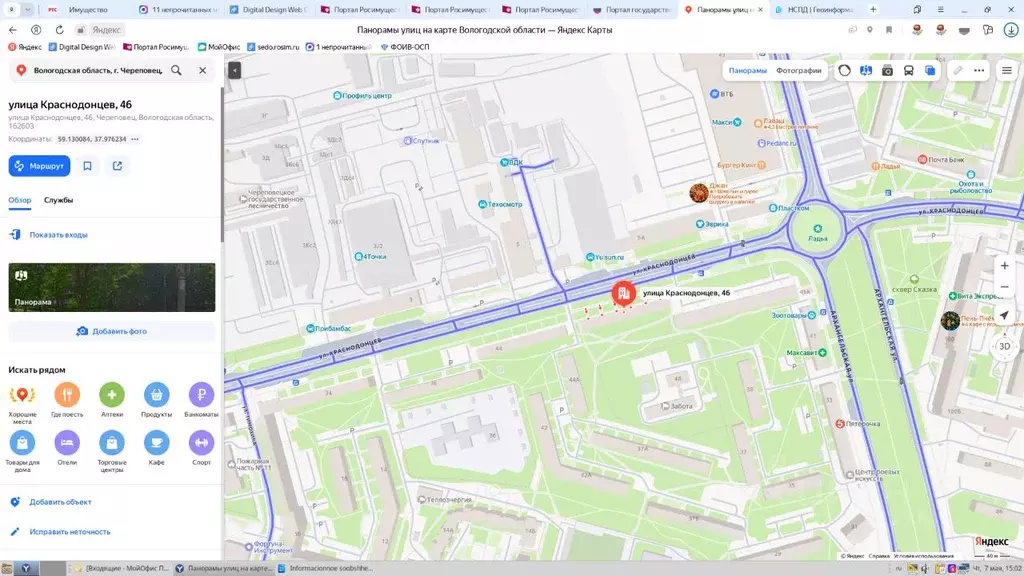Image resolution: width=1024 pixels, height=576 pixels.
Task: Select the Хорошие места nearby category icon
Action: point(22,394)
